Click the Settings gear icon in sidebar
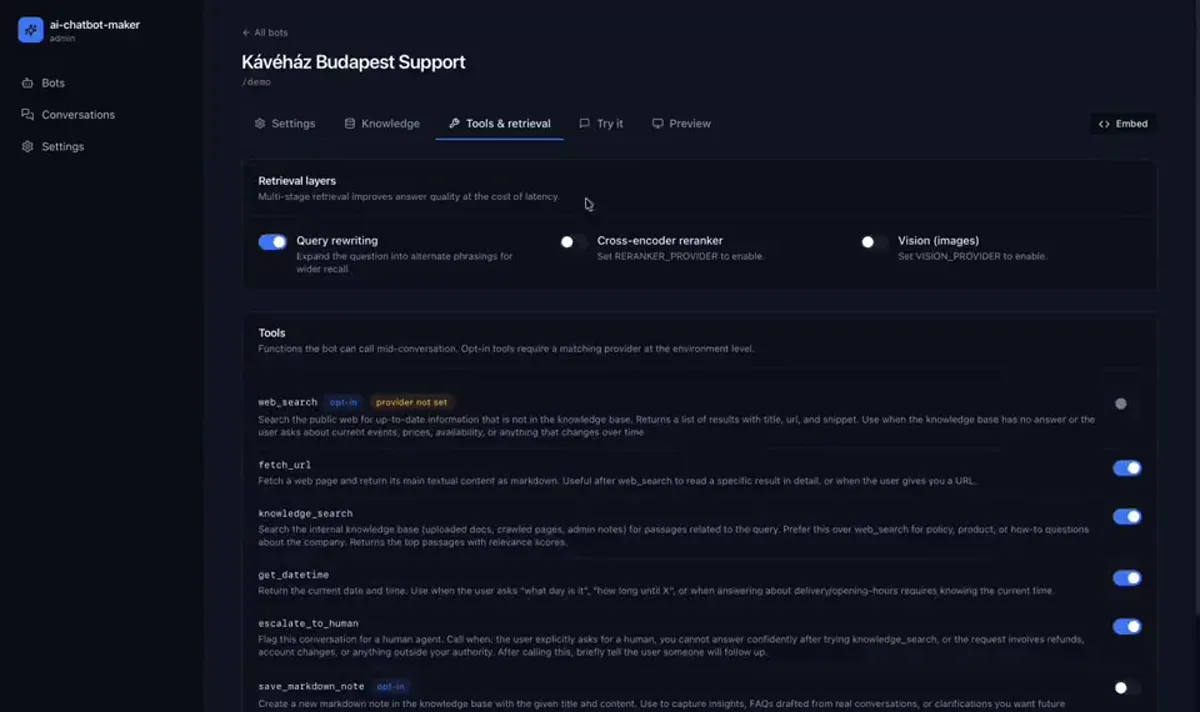The width and height of the screenshot is (1200, 712). 27,146
